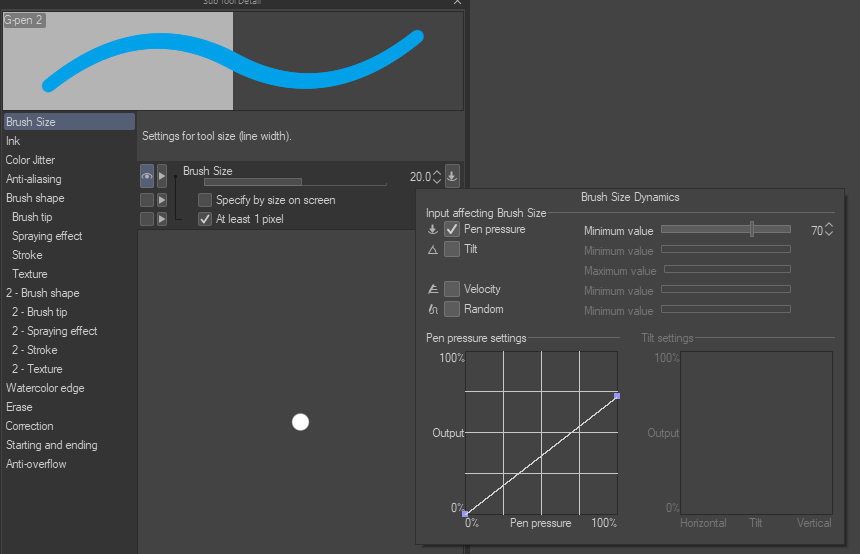Screen dimensions: 860x554
Task: Click the Random squiggle icon
Action: point(433,309)
